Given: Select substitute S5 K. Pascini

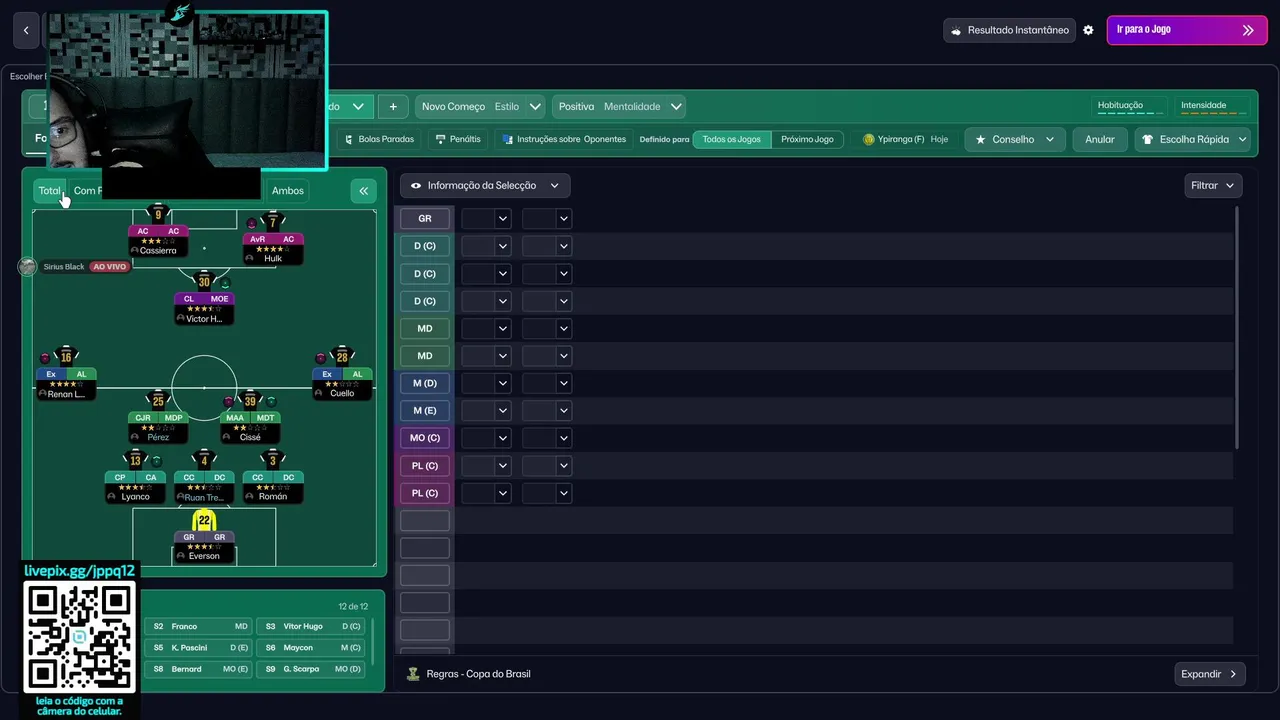Looking at the screenshot, I should click(200, 648).
